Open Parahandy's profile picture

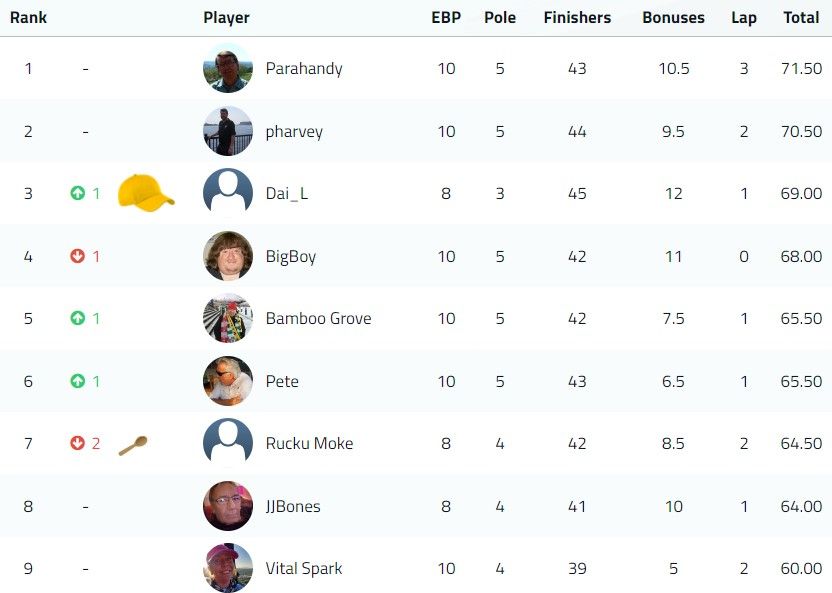coord(228,68)
